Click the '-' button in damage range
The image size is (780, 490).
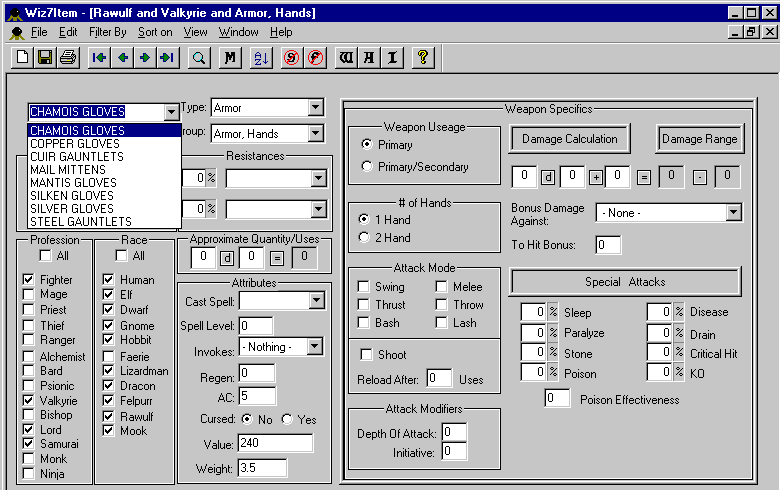700,177
